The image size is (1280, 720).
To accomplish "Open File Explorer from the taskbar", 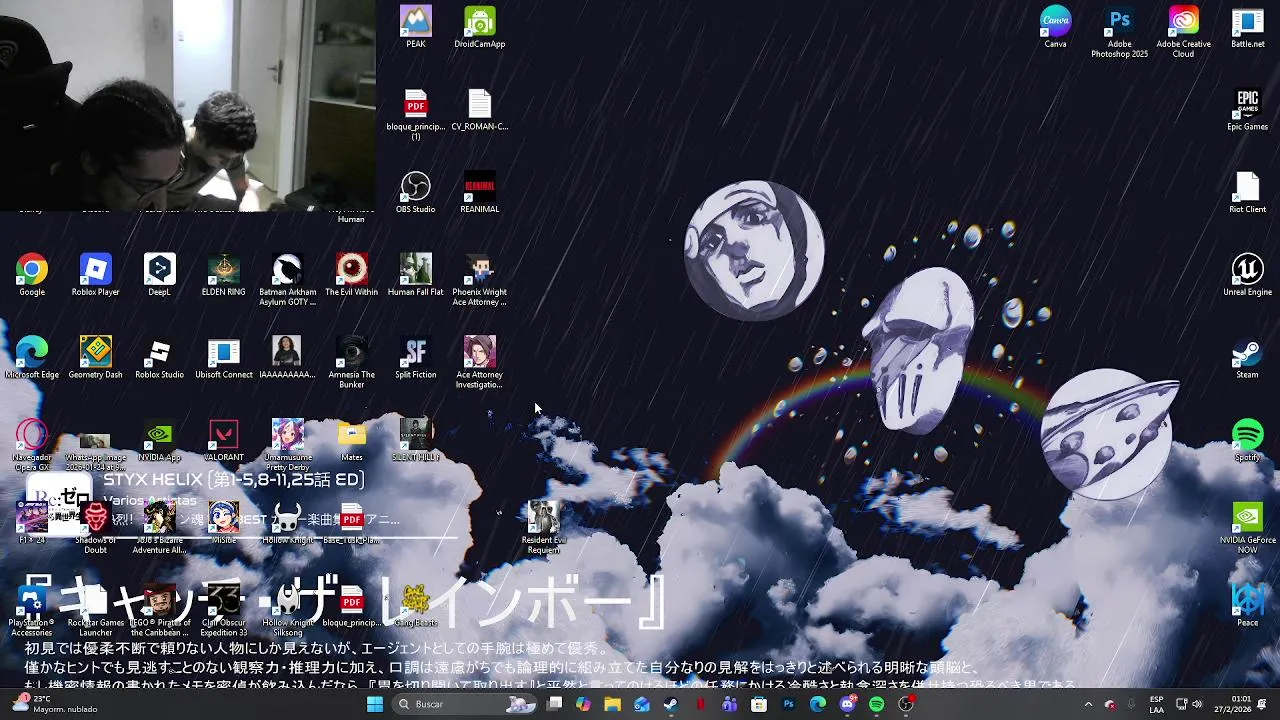I will tap(613, 704).
